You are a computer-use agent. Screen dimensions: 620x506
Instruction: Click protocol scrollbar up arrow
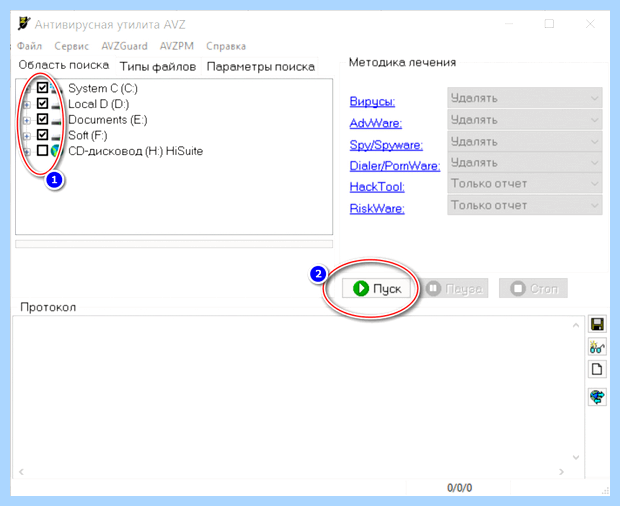pos(576,325)
